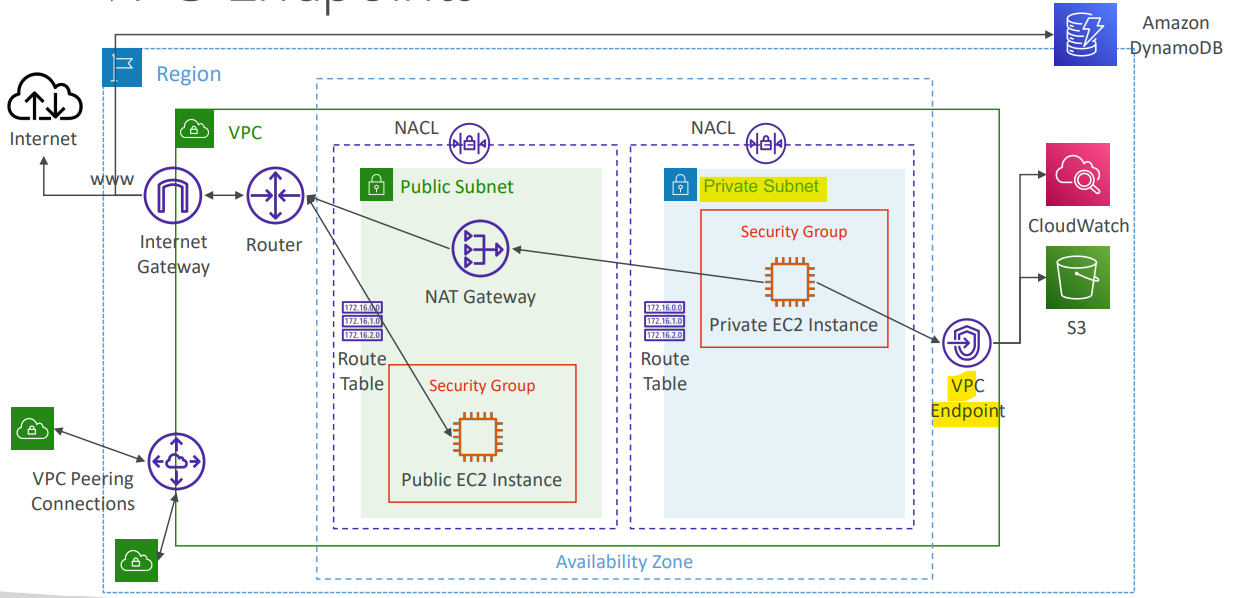Select the CloudWatch icon

(x=1078, y=174)
